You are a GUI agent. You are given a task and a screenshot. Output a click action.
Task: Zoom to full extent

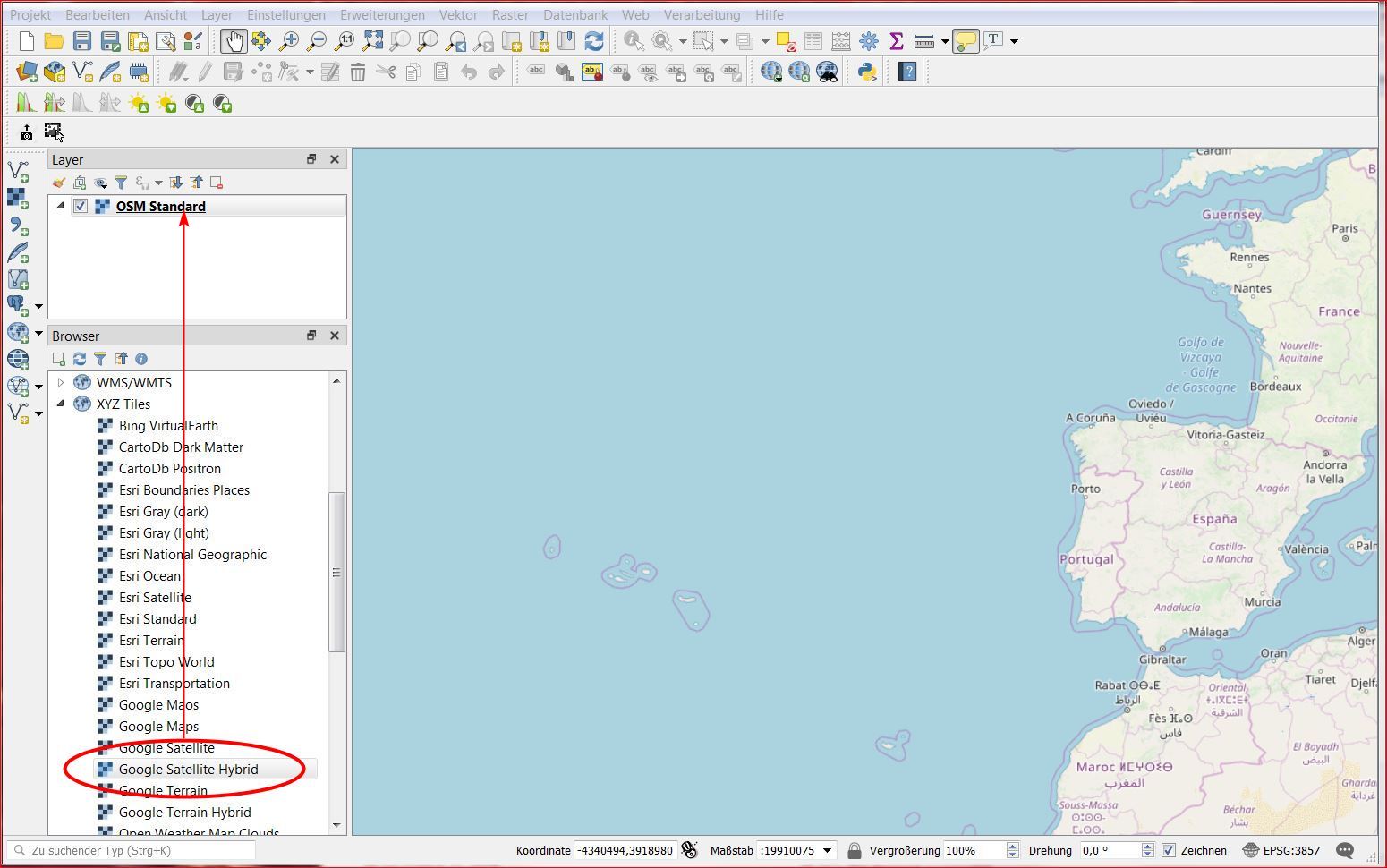[x=372, y=41]
